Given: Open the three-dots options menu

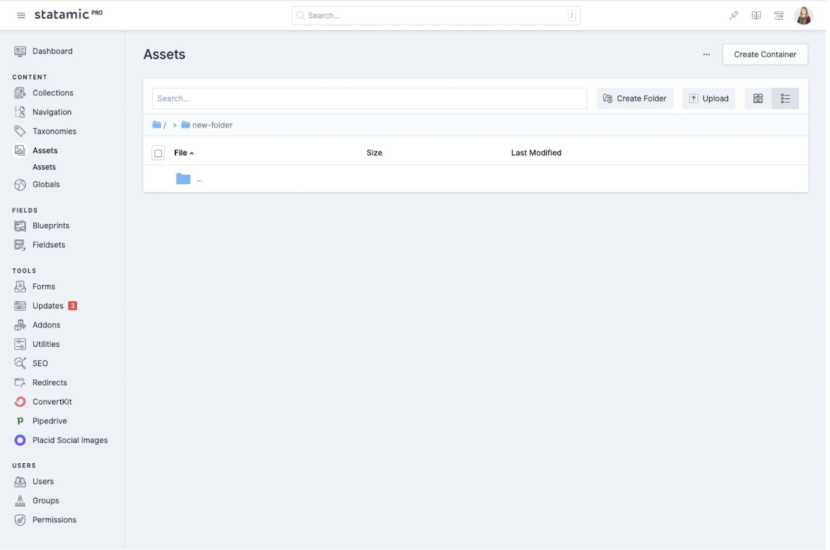Looking at the screenshot, I should pos(706,55).
